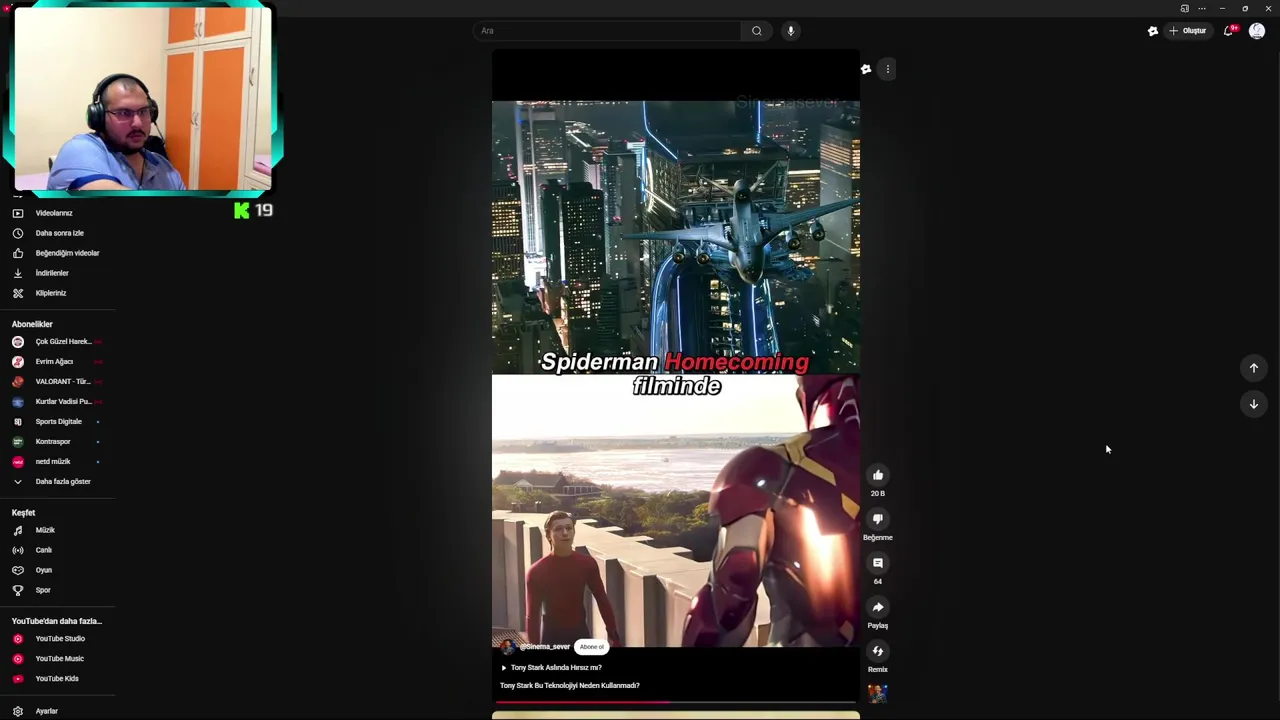Open the notifications bell
The width and height of the screenshot is (1280, 720).
[1229, 31]
